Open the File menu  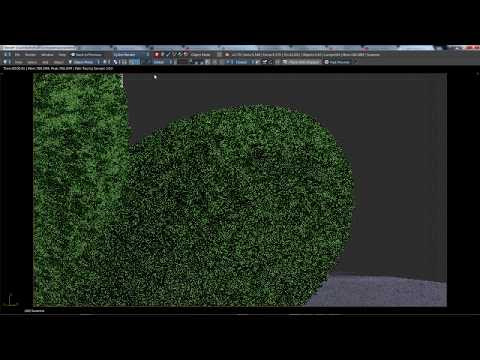17,55
